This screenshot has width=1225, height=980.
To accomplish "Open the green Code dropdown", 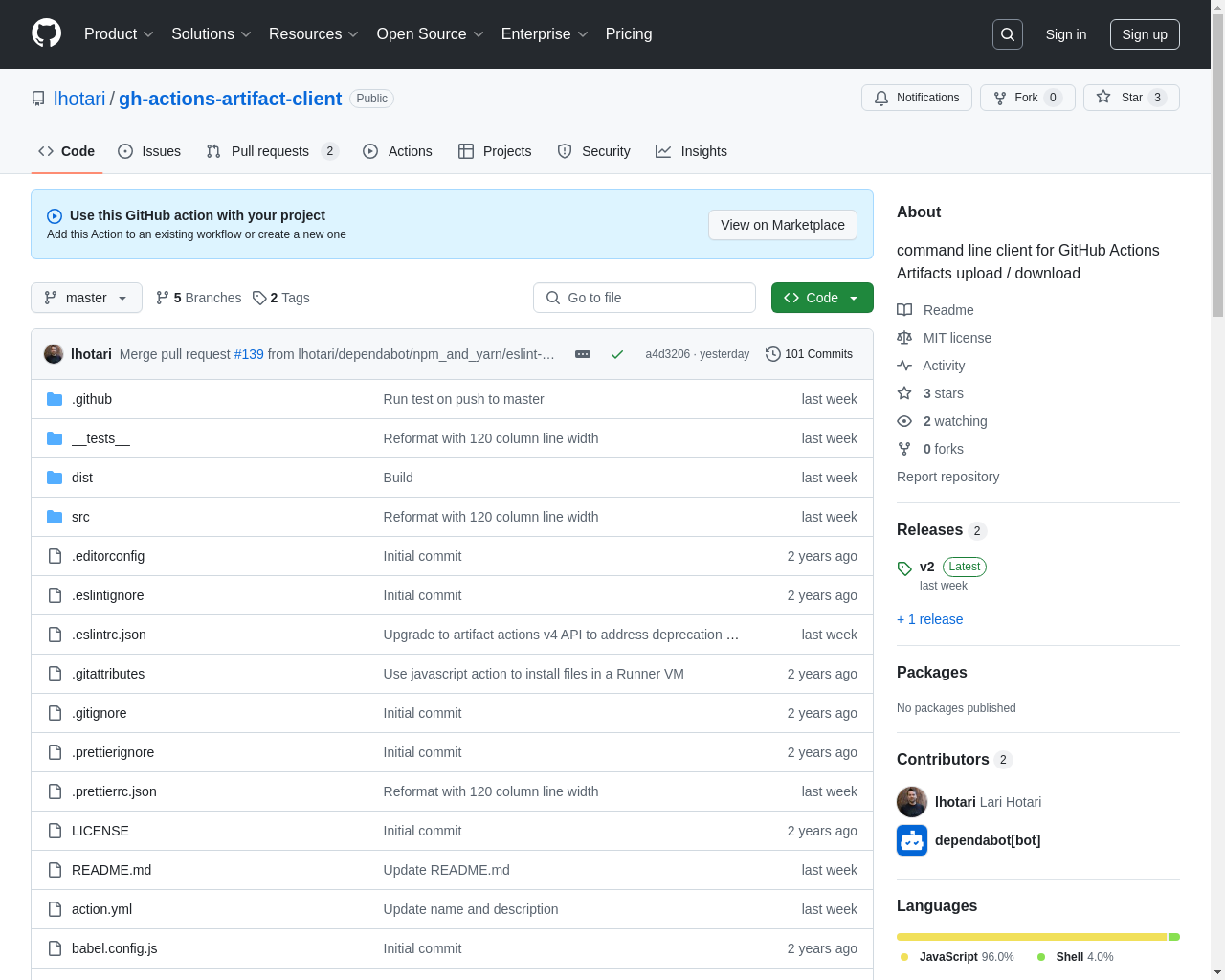I will click(x=822, y=298).
